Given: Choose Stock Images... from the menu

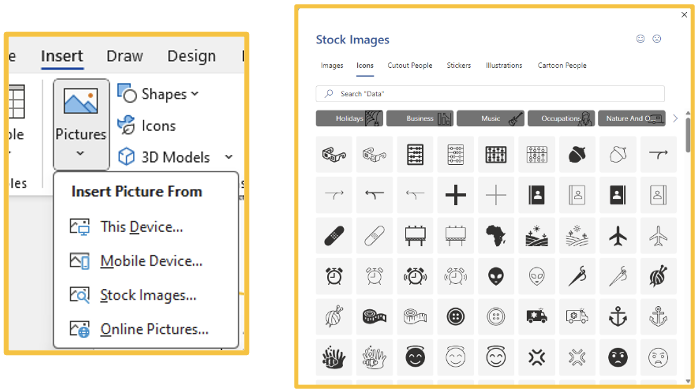Looking at the screenshot, I should coord(146,295).
